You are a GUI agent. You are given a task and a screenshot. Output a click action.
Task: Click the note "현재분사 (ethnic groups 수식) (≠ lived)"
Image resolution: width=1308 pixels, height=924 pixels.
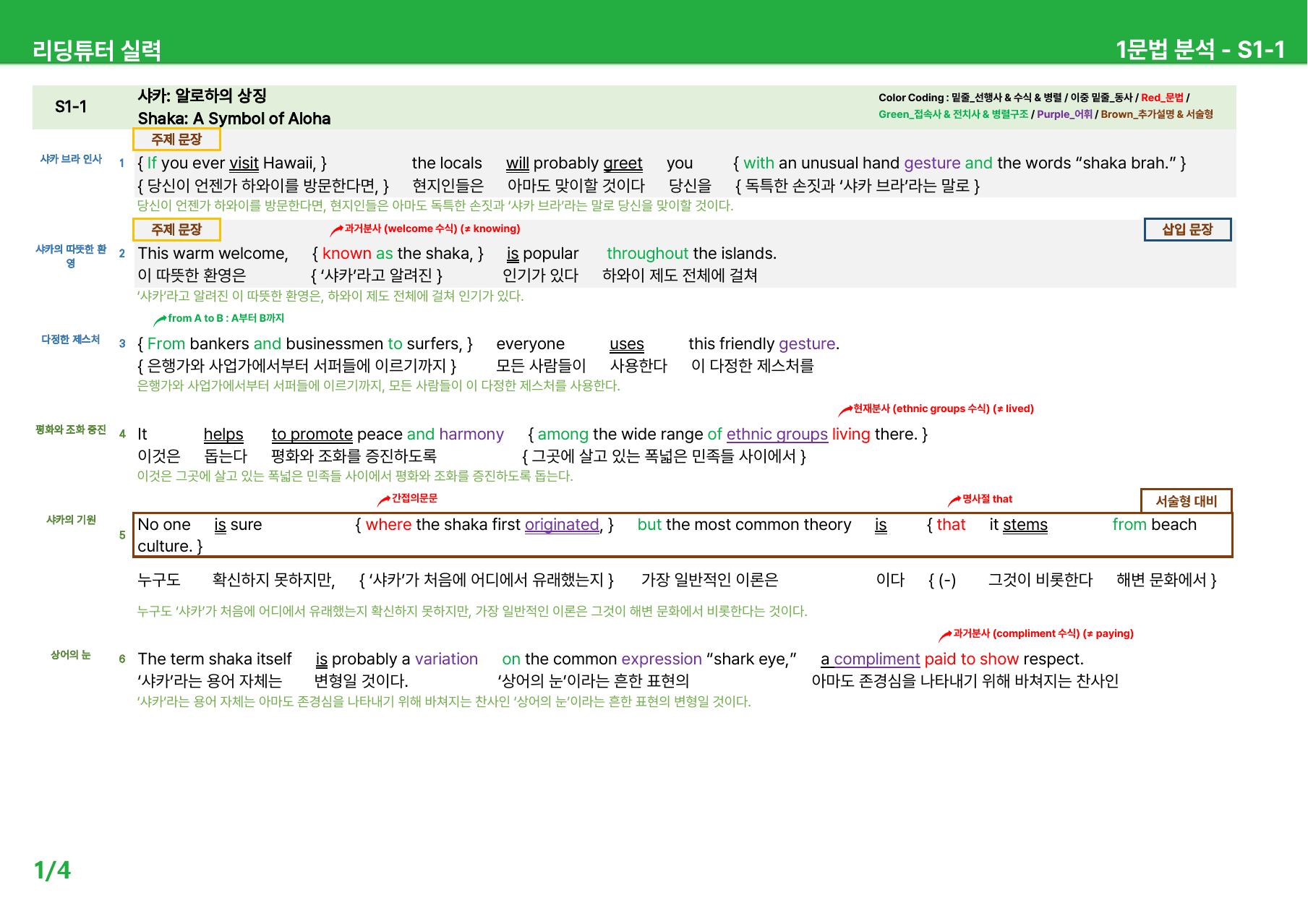click(x=944, y=408)
